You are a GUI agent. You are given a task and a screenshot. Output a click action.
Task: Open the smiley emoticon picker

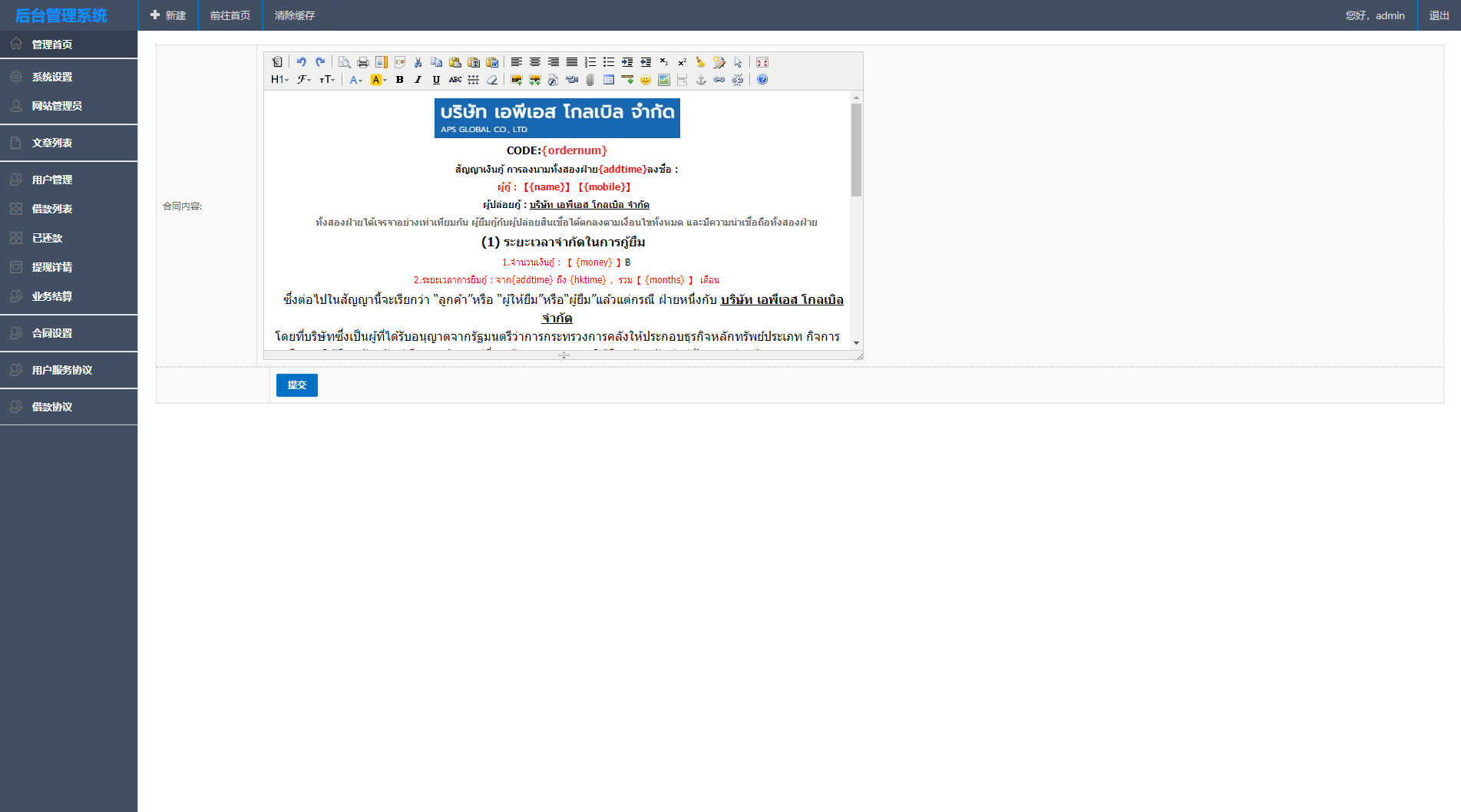coord(646,80)
